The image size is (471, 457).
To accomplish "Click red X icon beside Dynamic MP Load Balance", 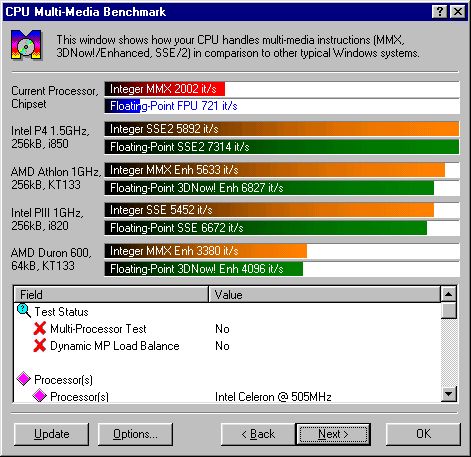I will click(x=40, y=345).
